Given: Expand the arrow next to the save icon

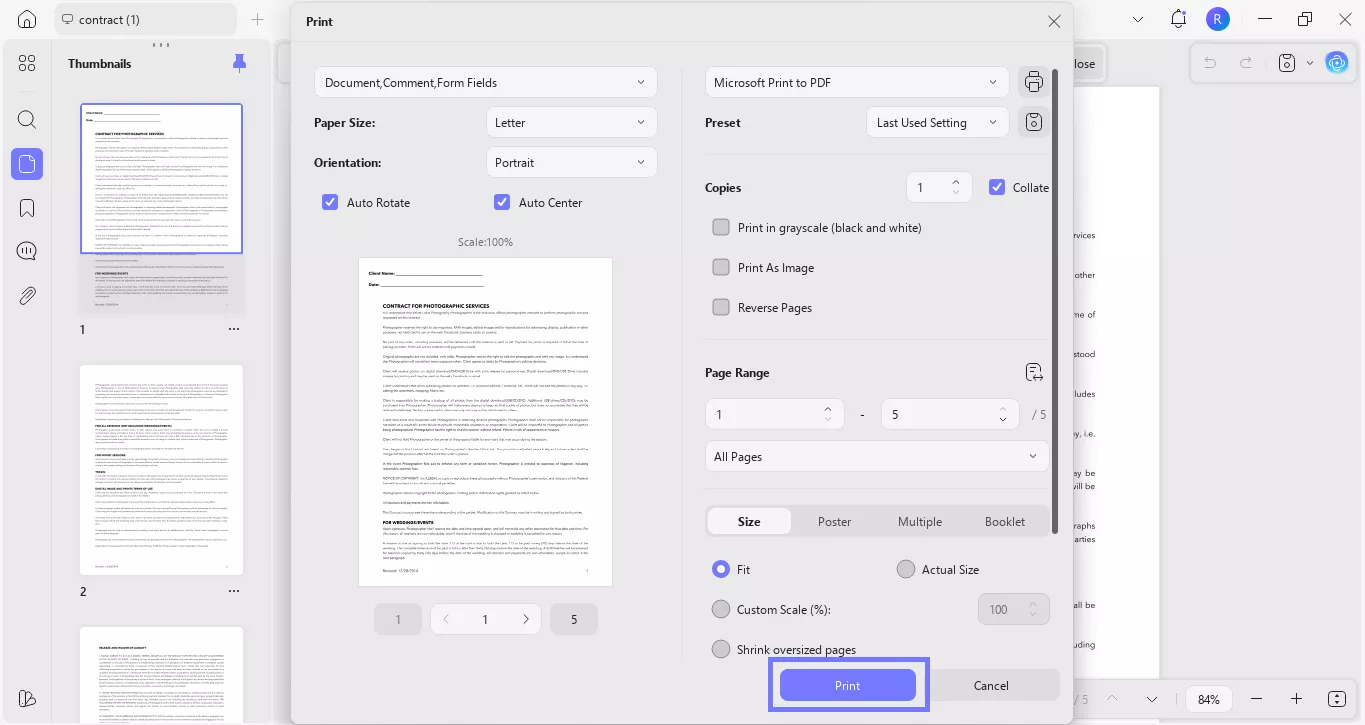Looking at the screenshot, I should pos(1310,63).
